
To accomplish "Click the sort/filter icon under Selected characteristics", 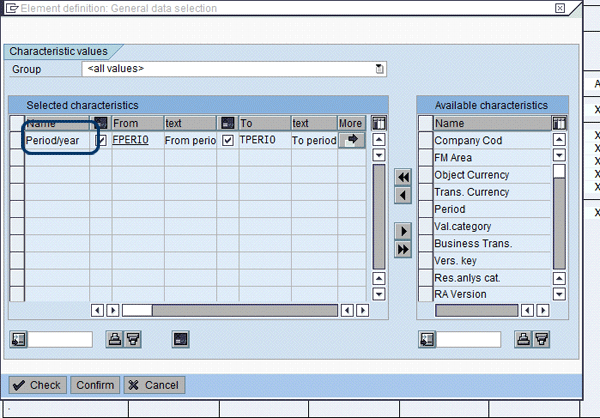I will click(x=133, y=340).
